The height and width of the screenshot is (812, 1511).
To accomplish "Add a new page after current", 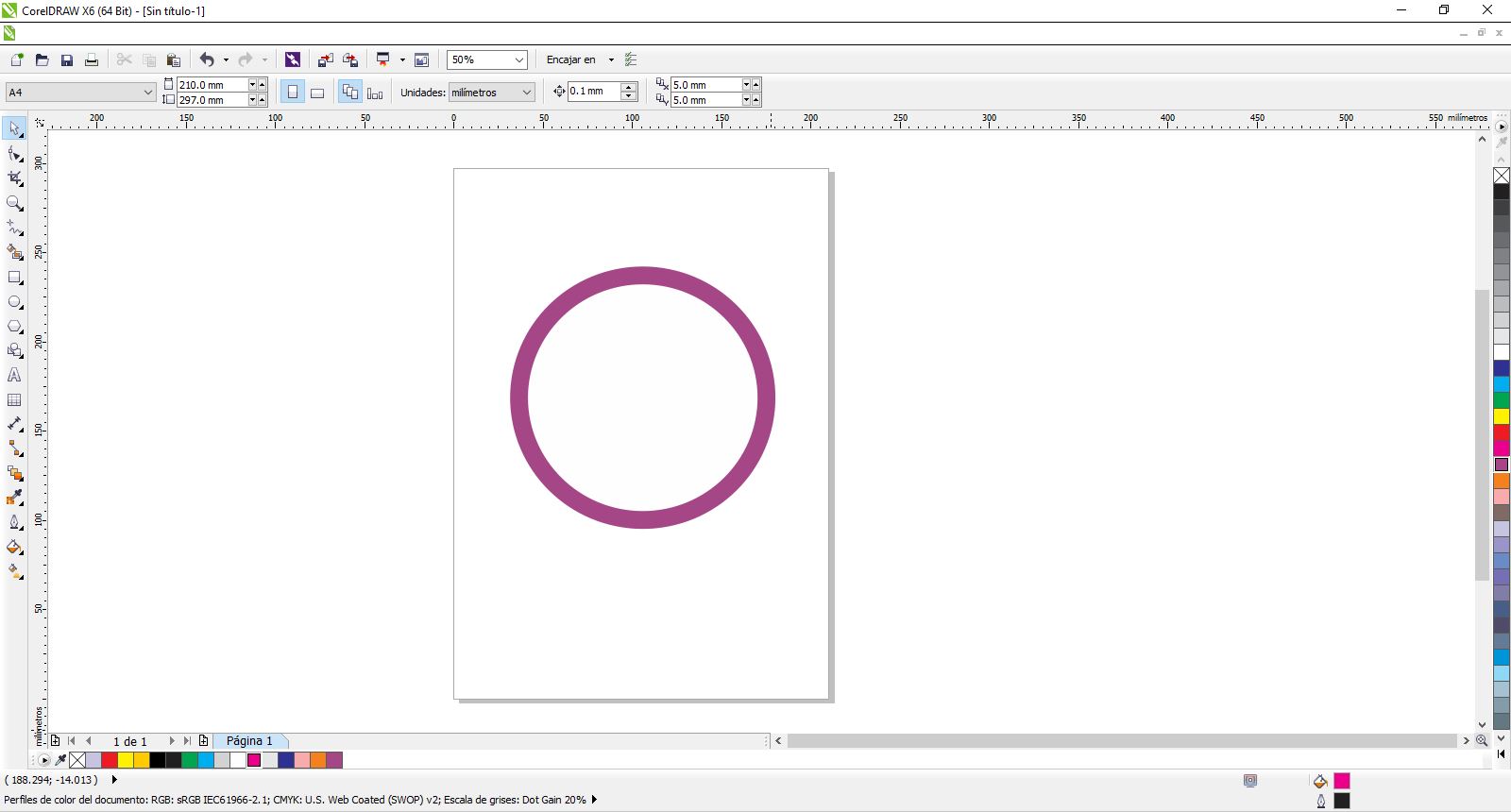I will [203, 741].
